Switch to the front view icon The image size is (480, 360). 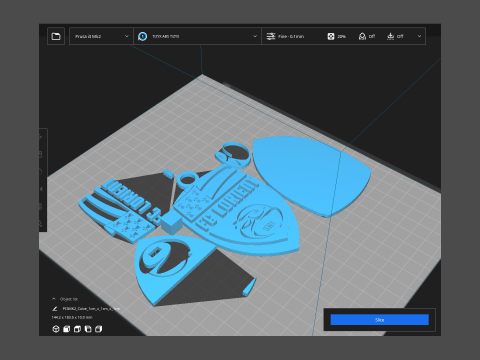(67, 329)
